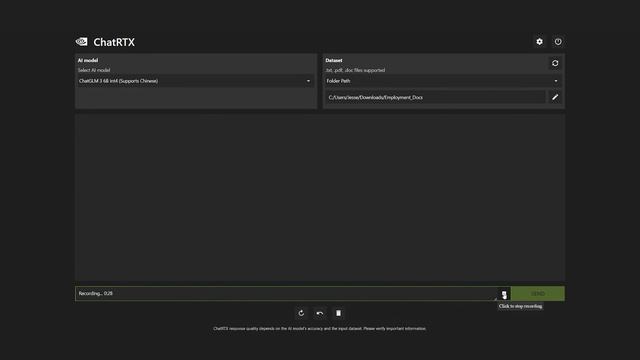
Task: Click the NVIDIA logo
Action: (x=82, y=42)
